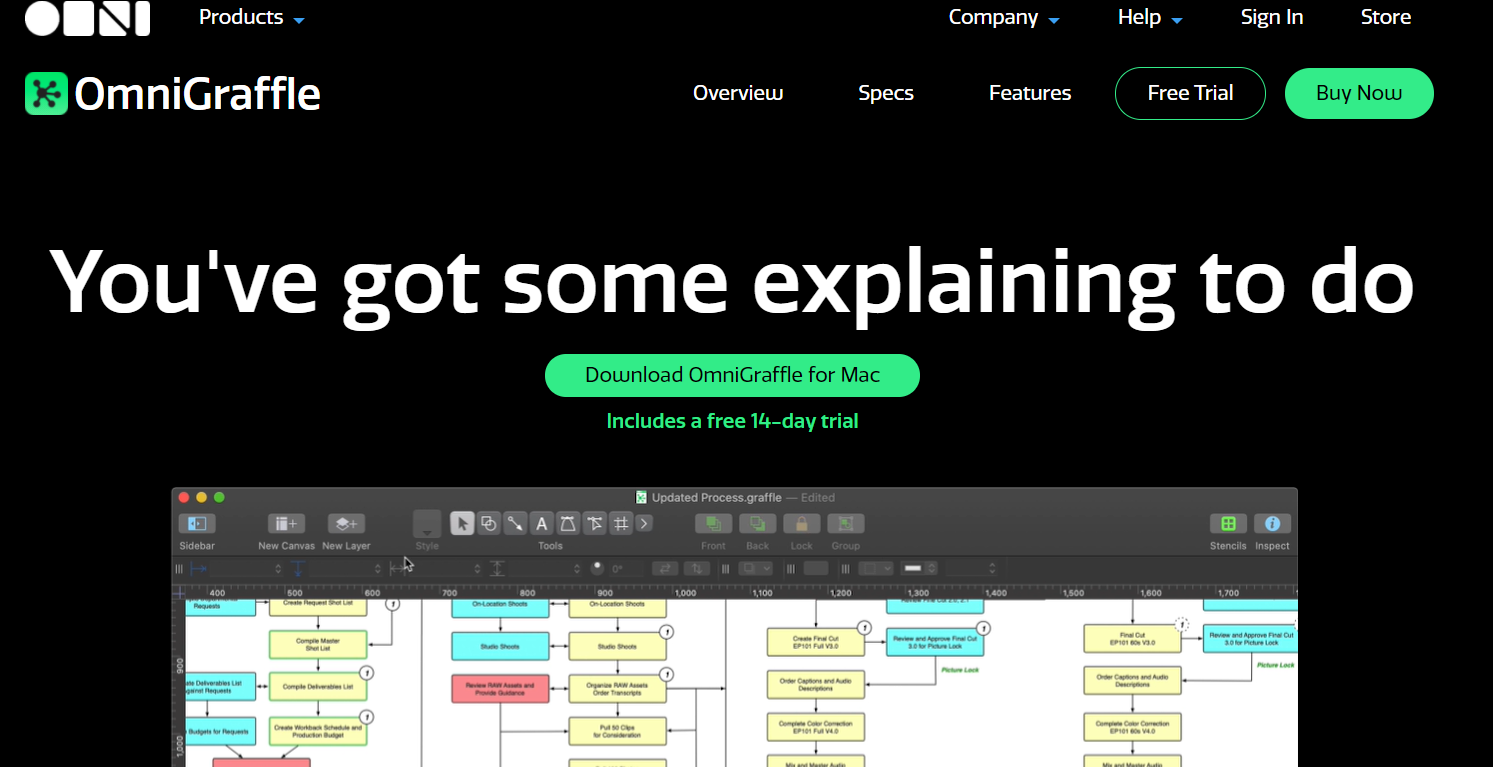1493x767 pixels.
Task: Click the OmniGraffle product name
Action: tap(198, 94)
